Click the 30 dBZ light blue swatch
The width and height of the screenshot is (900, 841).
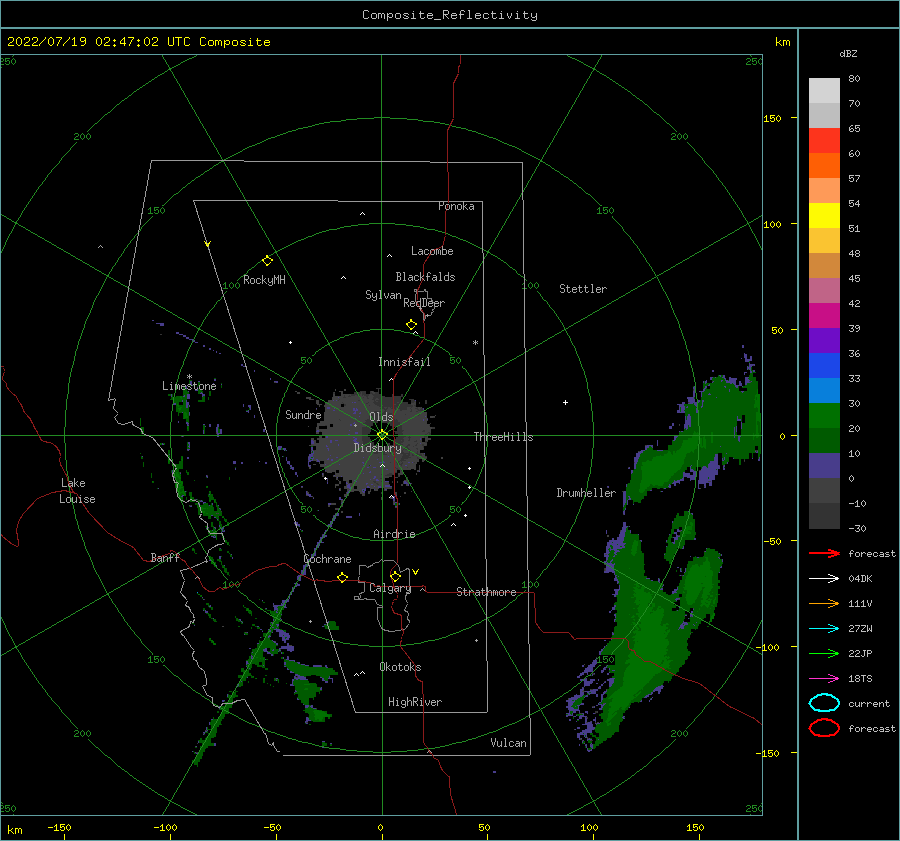(824, 390)
